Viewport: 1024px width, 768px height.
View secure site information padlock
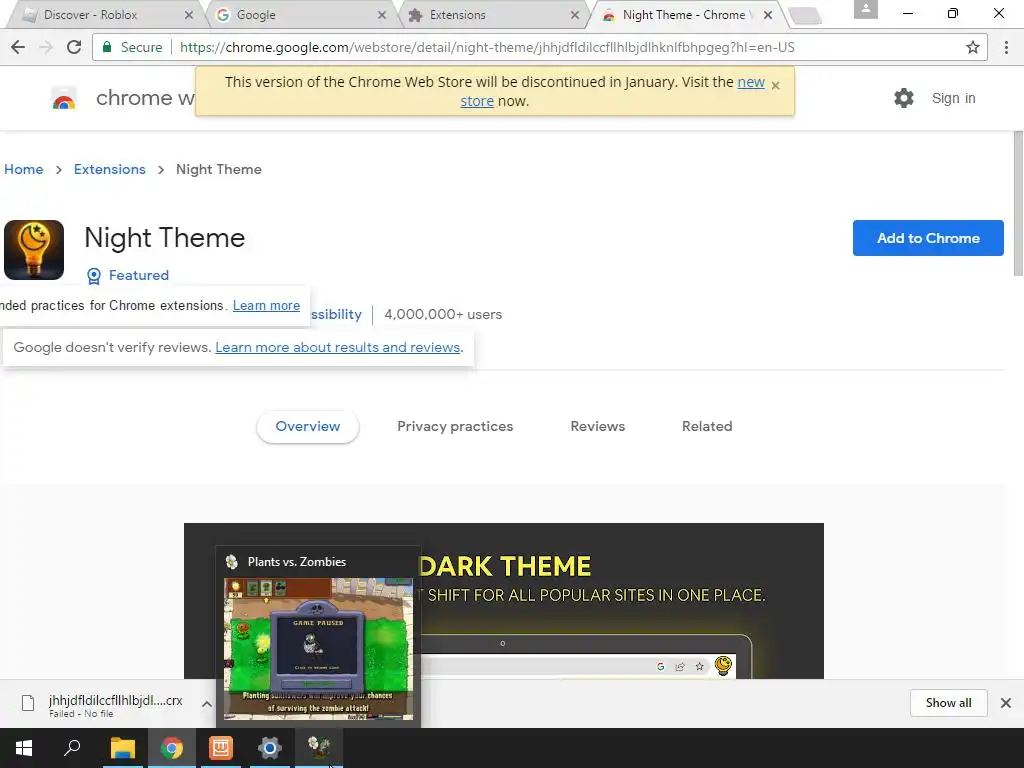107,47
